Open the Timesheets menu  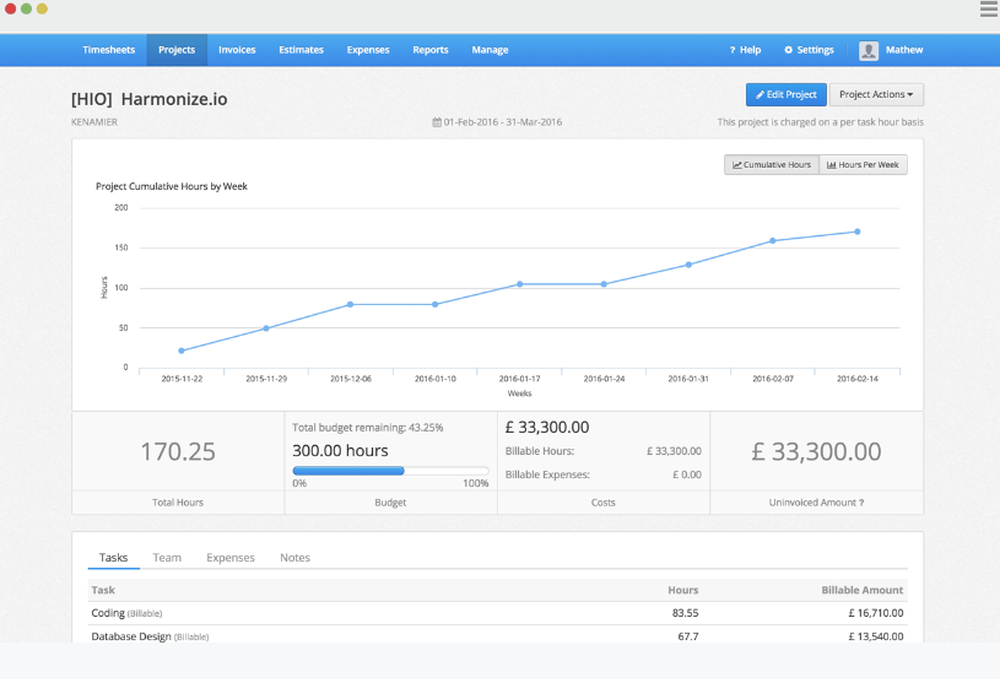pos(108,50)
